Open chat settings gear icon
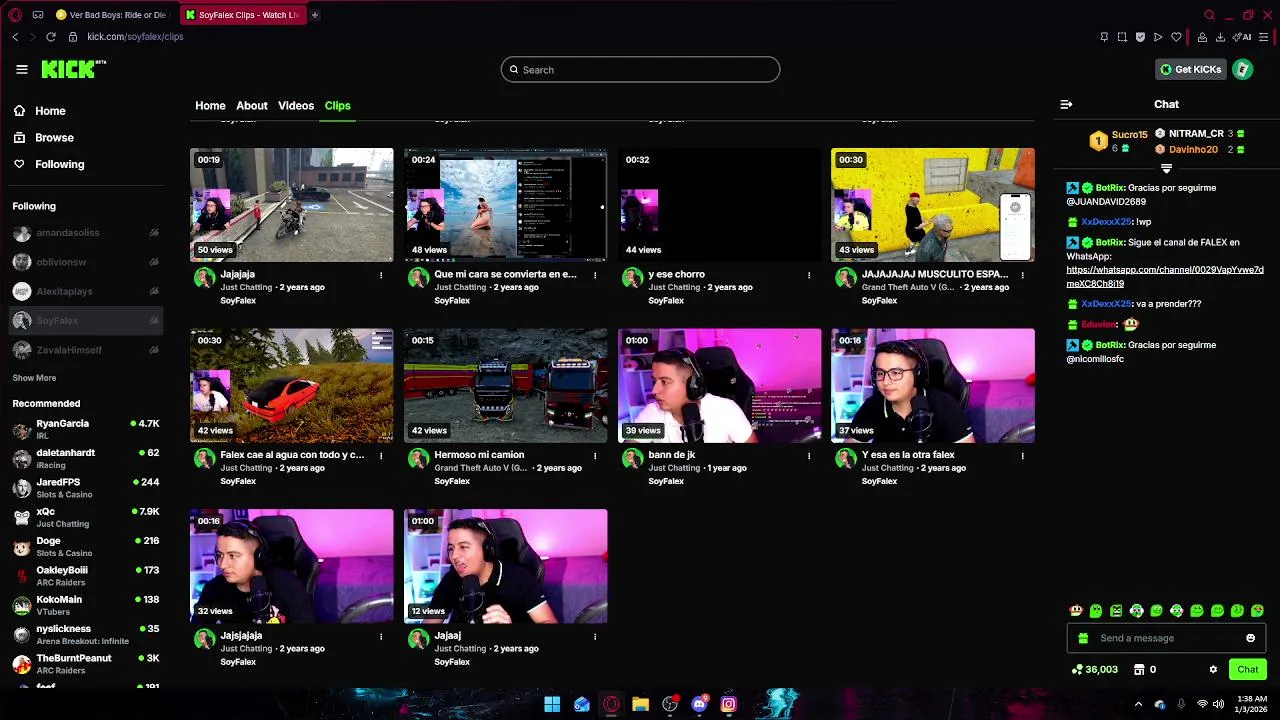Screen dimensions: 1280x720 tap(1213, 670)
